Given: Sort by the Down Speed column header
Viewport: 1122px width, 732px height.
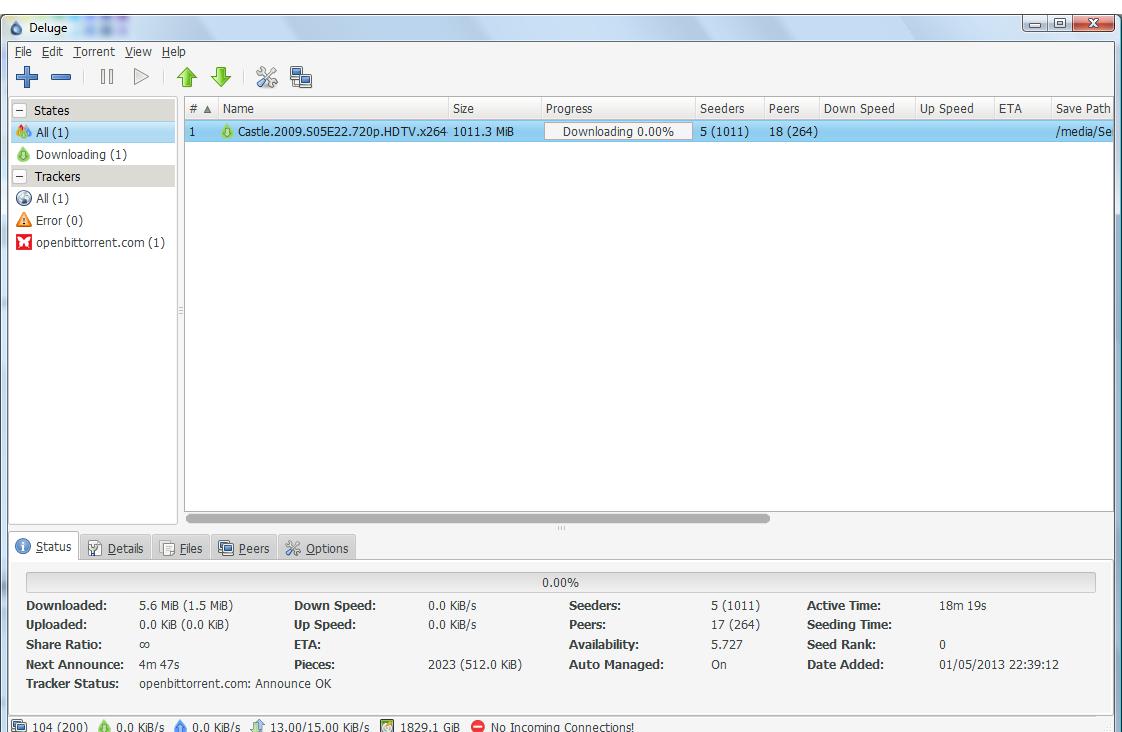Looking at the screenshot, I should click(x=867, y=109).
